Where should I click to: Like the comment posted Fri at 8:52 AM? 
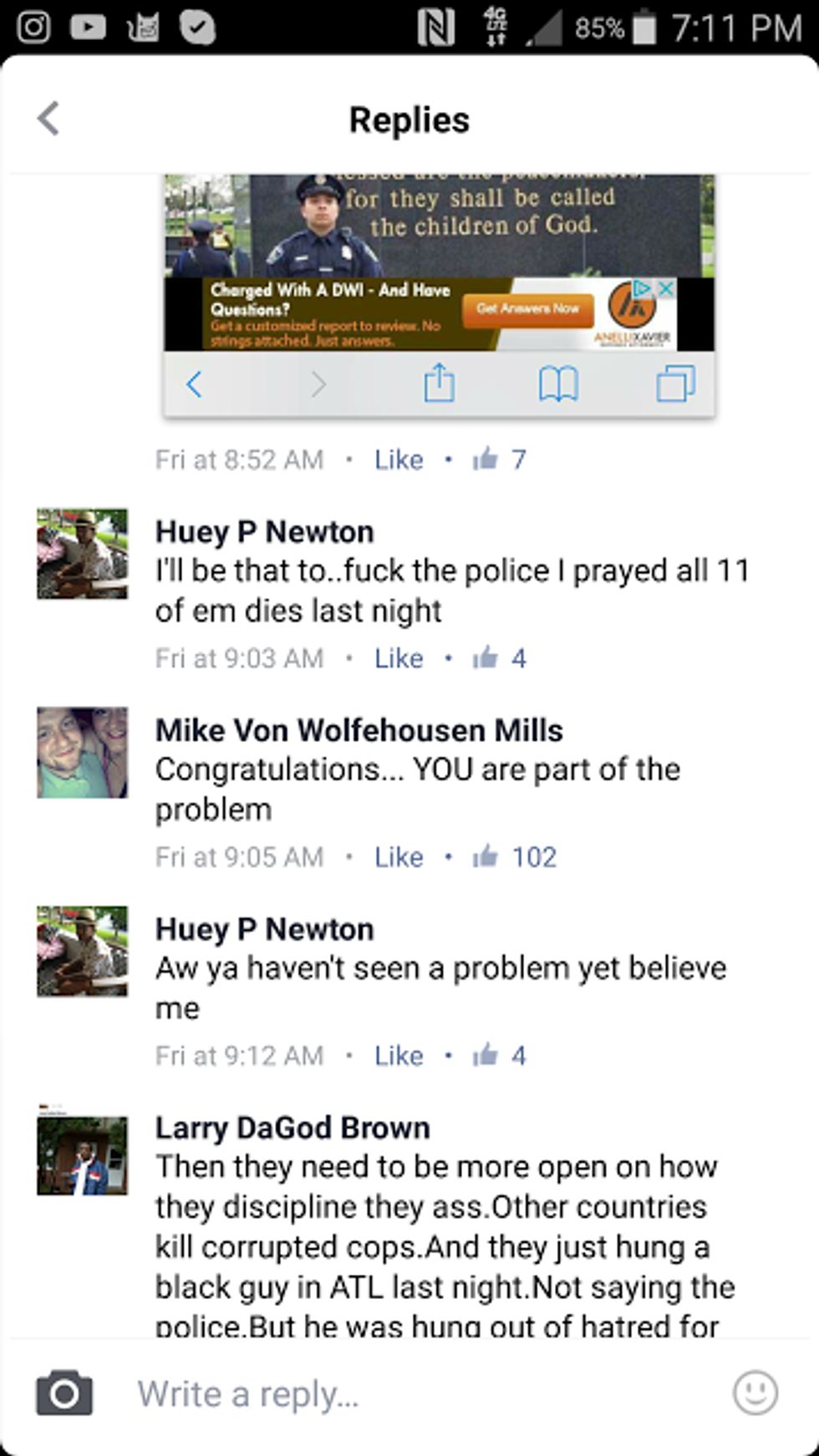pyautogui.click(x=399, y=459)
